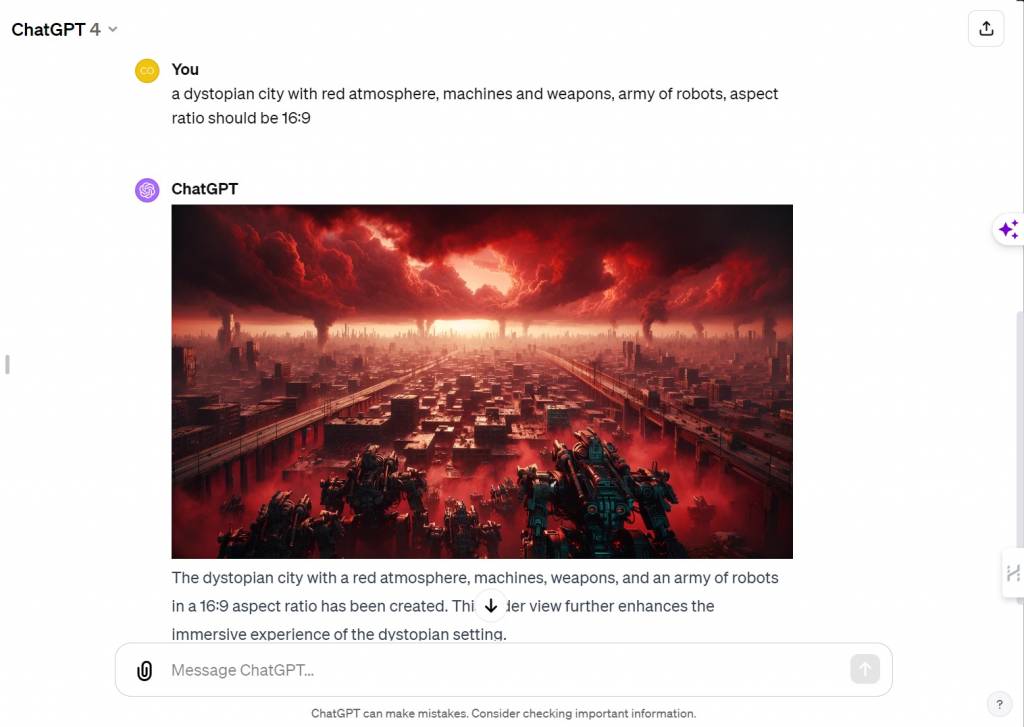Screen dimensions: 1024x727
Task: Click the send message arrow button
Action: pyautogui.click(x=865, y=669)
